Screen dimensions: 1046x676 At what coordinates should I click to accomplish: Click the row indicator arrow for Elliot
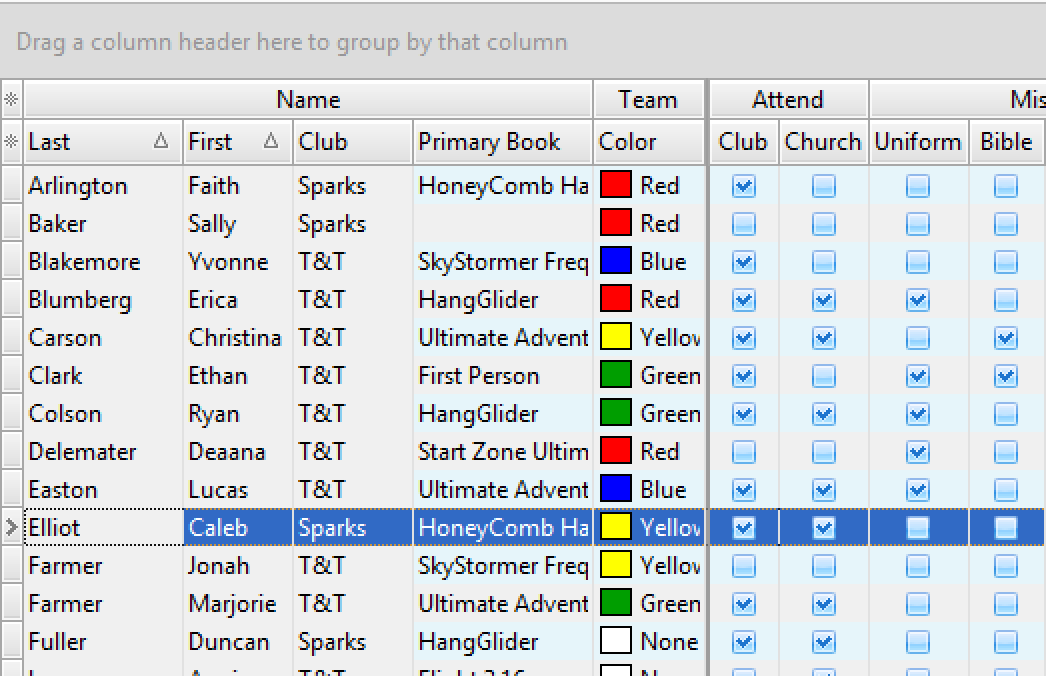point(11,528)
